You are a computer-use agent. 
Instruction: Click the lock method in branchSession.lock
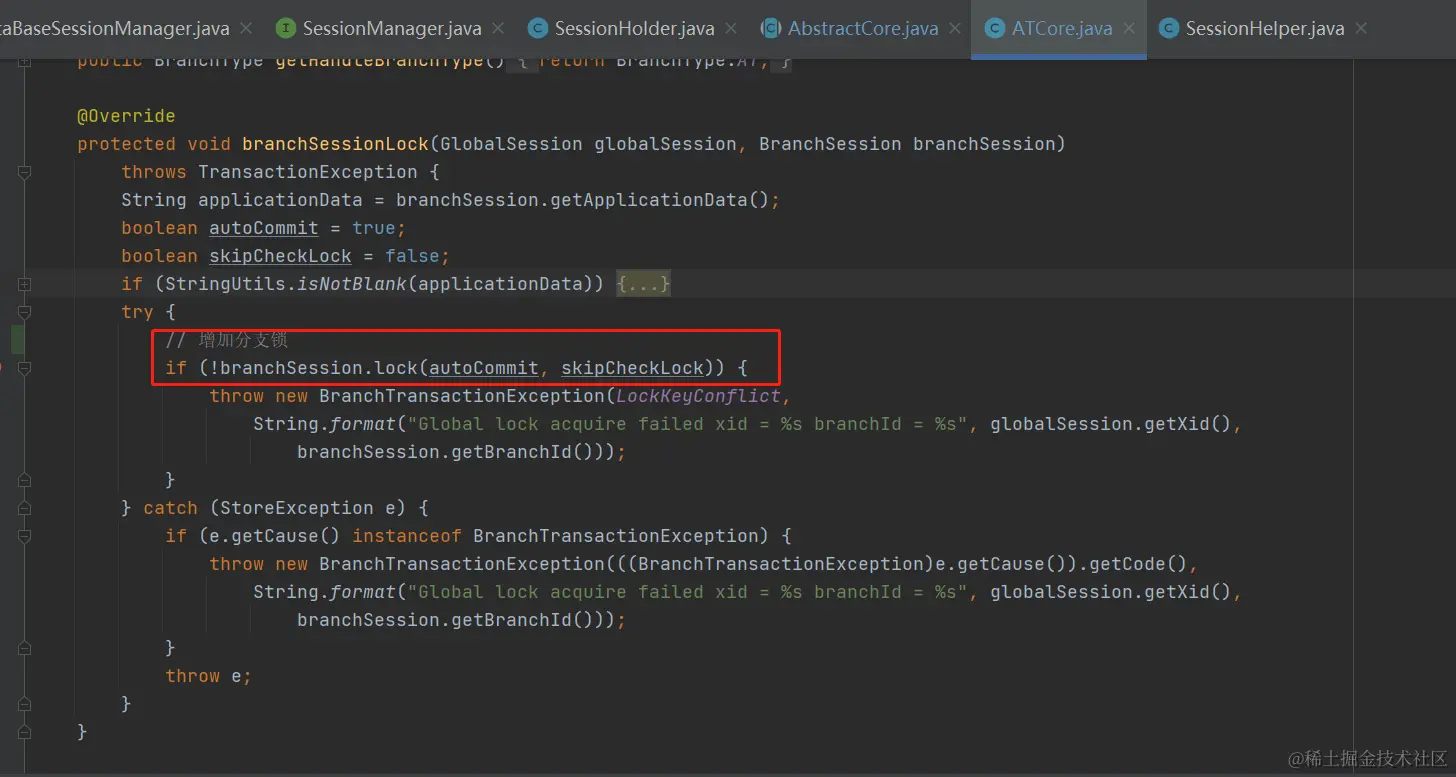point(396,368)
